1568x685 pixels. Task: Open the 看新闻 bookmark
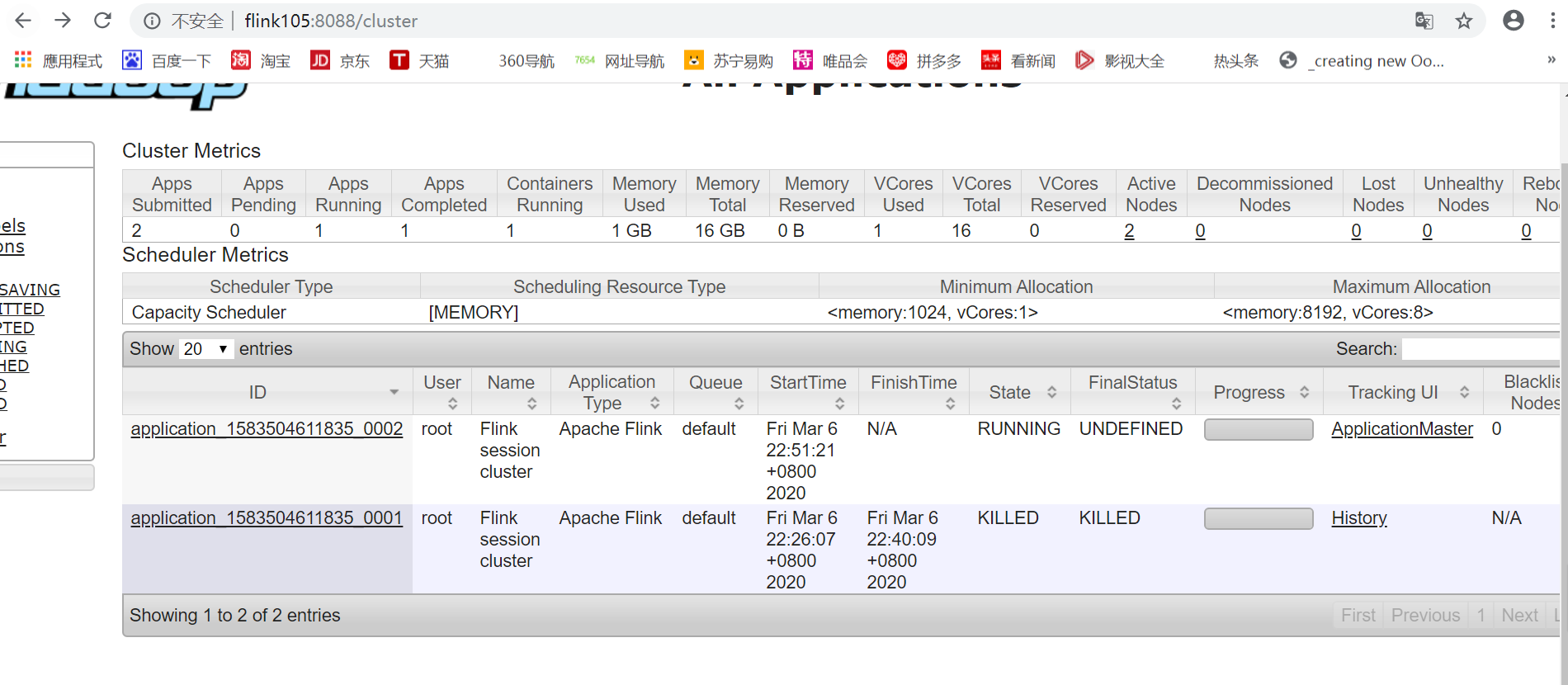coord(1018,60)
